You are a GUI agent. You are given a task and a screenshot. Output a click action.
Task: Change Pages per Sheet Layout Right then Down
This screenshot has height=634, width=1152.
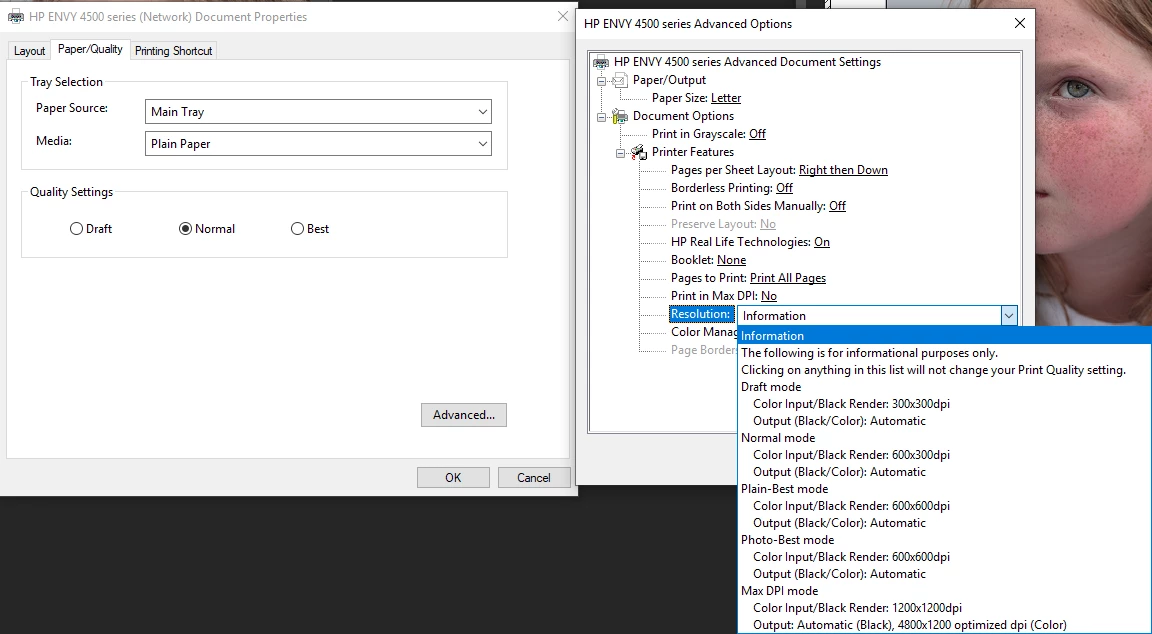(843, 170)
